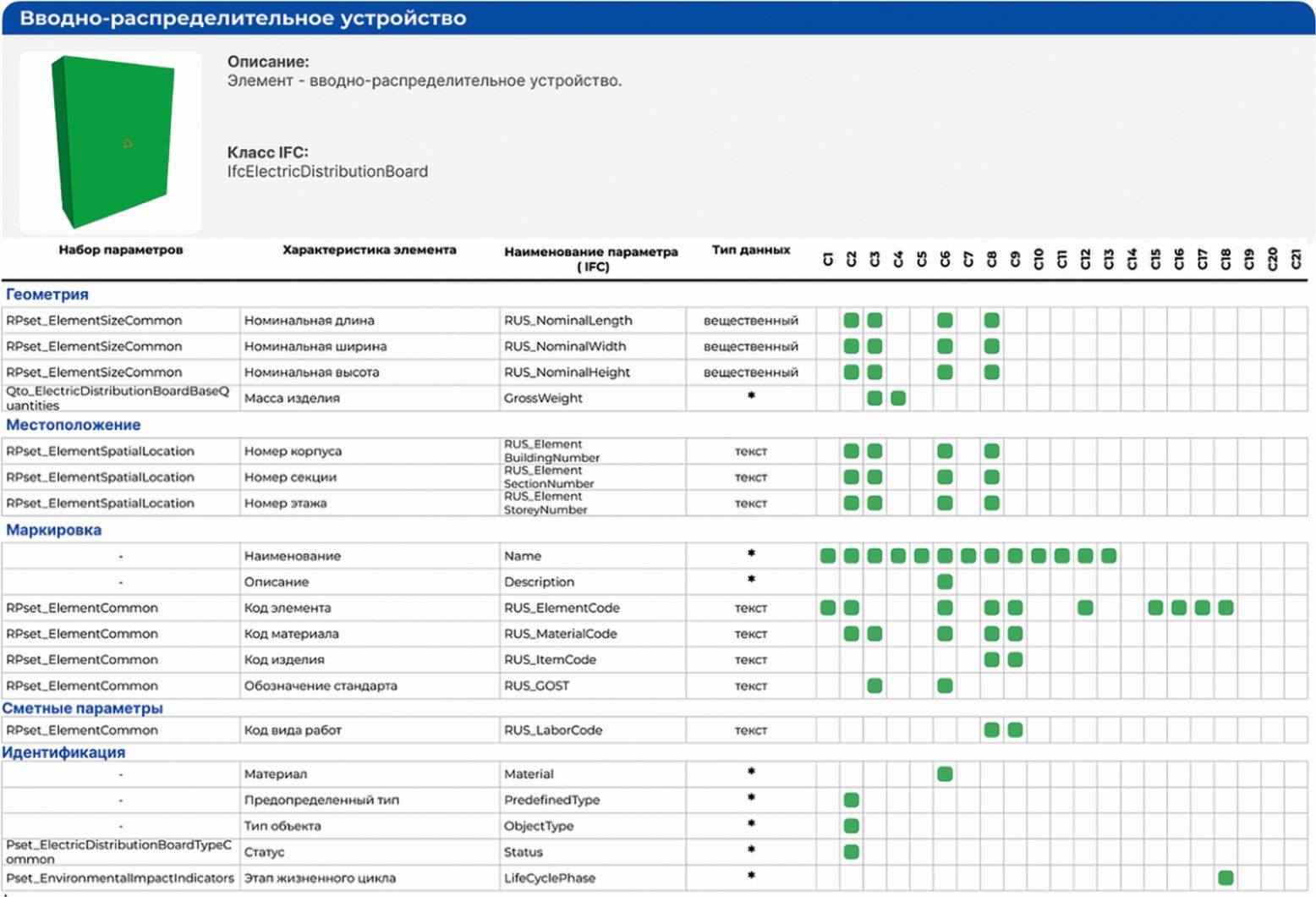This screenshot has width=1316, height=897.
Task: Click the 'PredefinedType' parameter cell
Action: point(592,800)
